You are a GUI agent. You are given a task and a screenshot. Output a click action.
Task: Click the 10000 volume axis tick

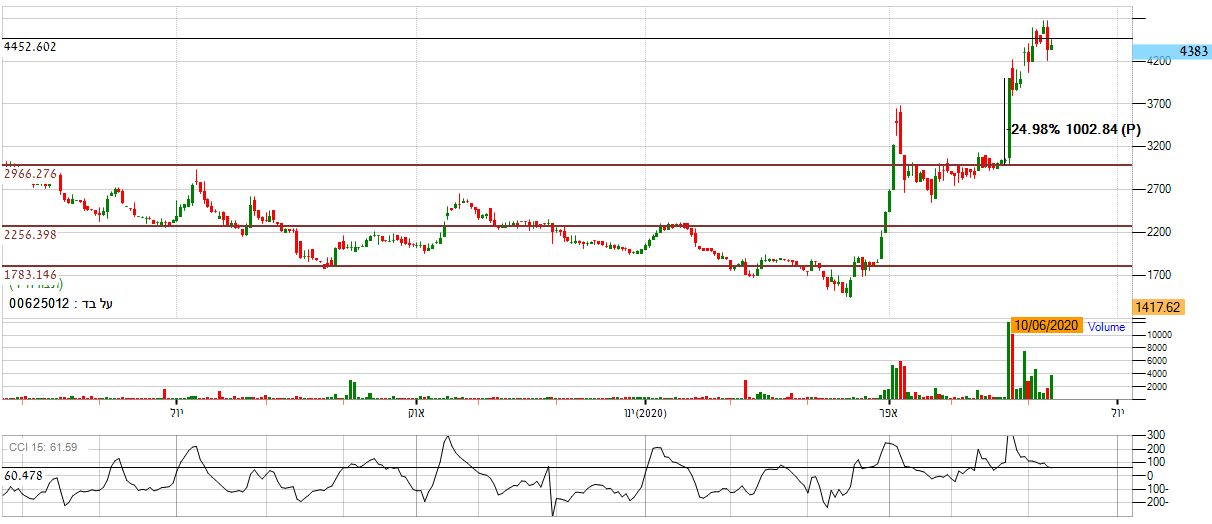click(x=1159, y=335)
